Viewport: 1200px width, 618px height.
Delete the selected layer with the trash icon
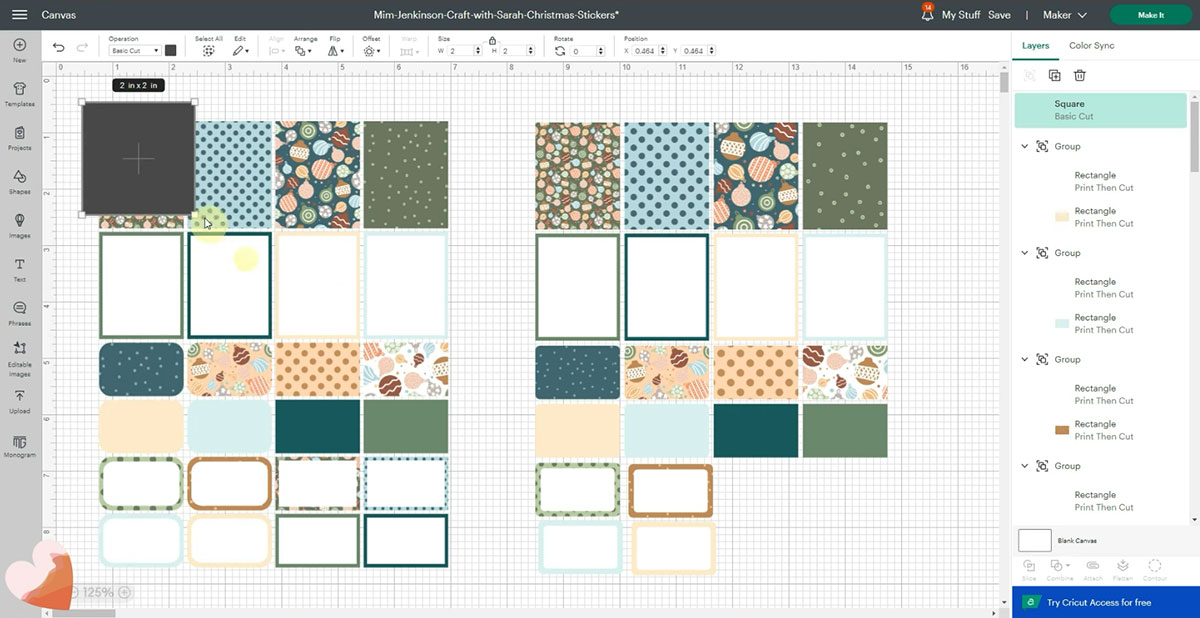pos(1080,75)
